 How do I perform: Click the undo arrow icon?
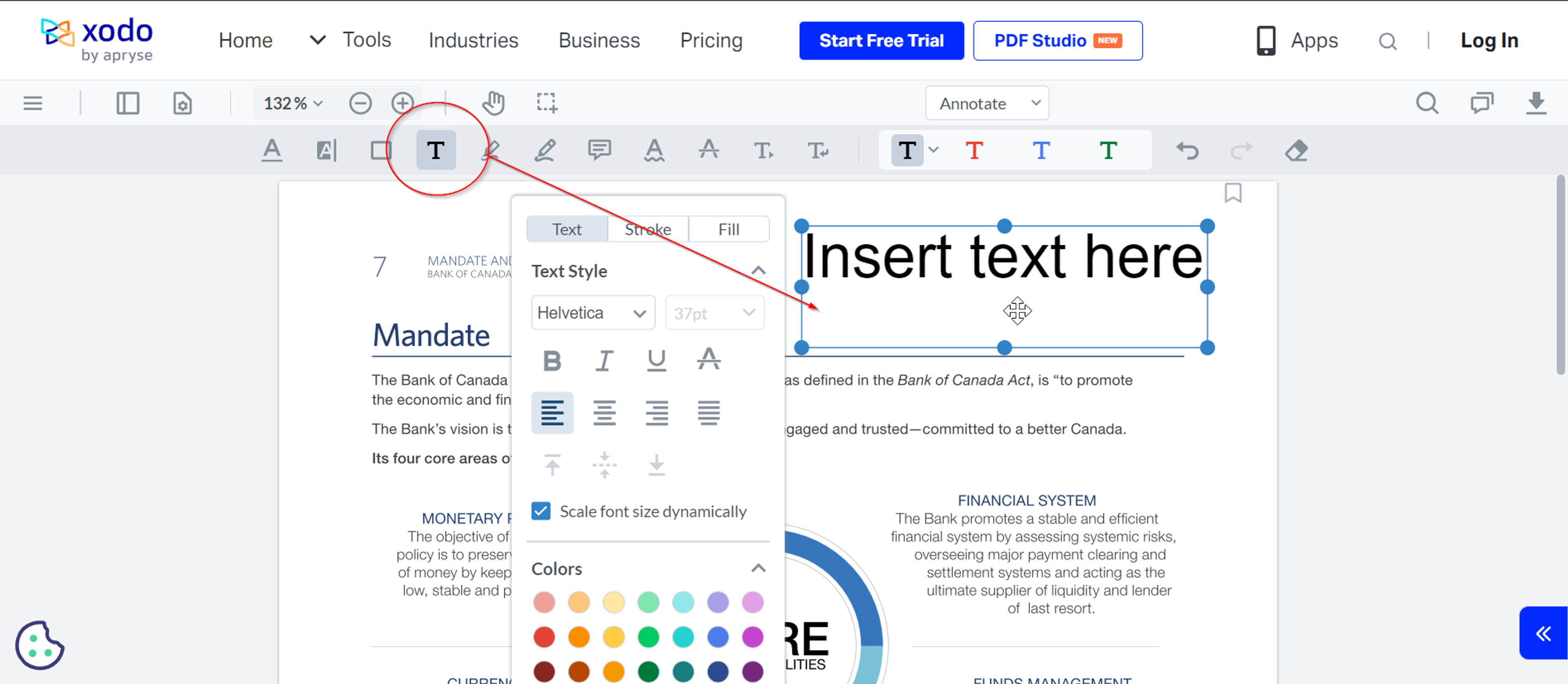(1187, 150)
